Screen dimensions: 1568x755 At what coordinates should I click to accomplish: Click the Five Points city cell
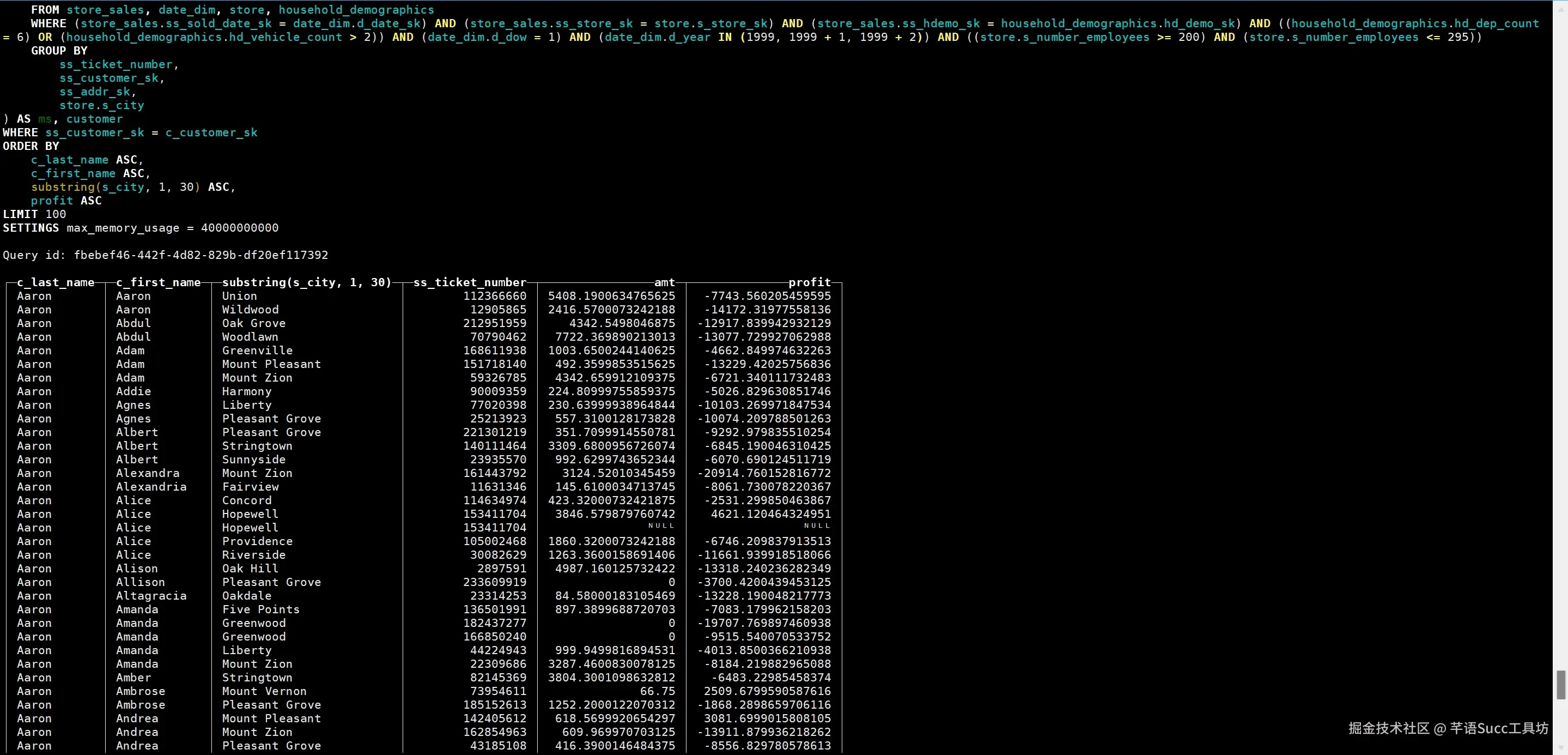(260, 609)
